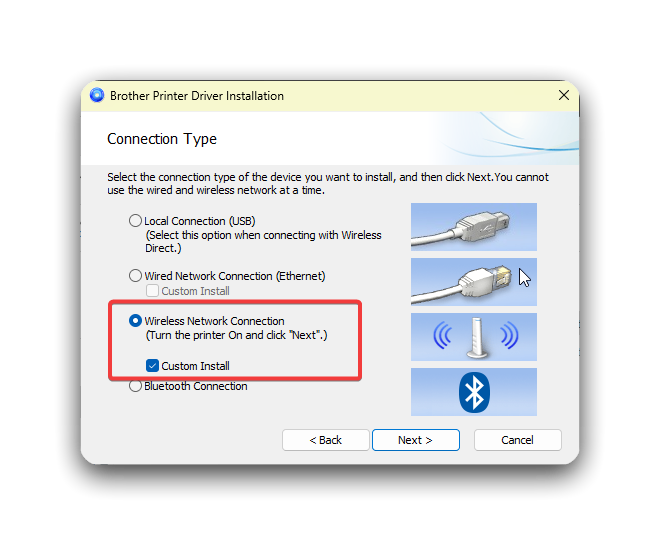Close the driver installation dialog
This screenshot has height=545, width=660.
[564, 95]
